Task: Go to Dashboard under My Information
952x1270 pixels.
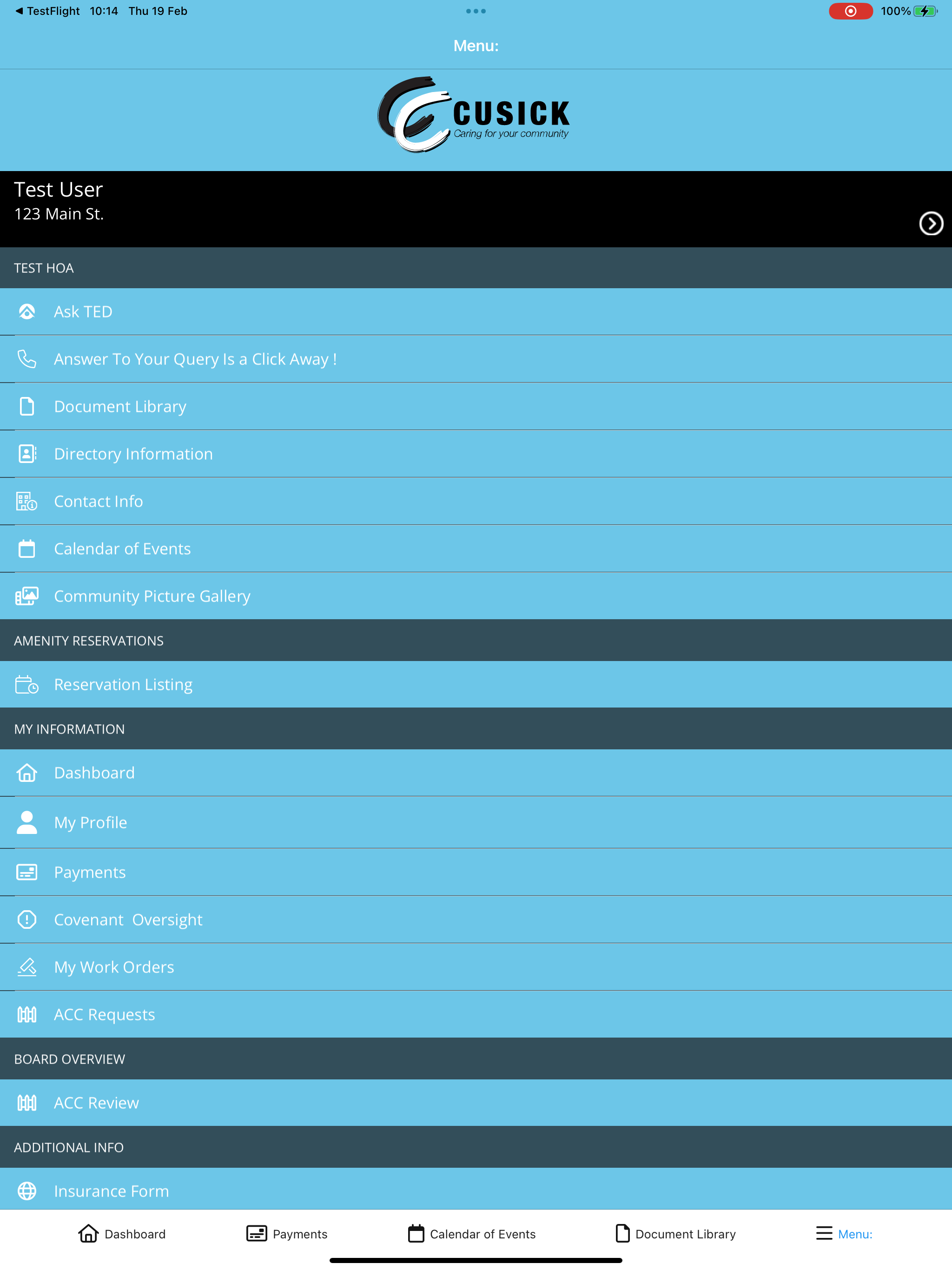Action: click(x=476, y=773)
